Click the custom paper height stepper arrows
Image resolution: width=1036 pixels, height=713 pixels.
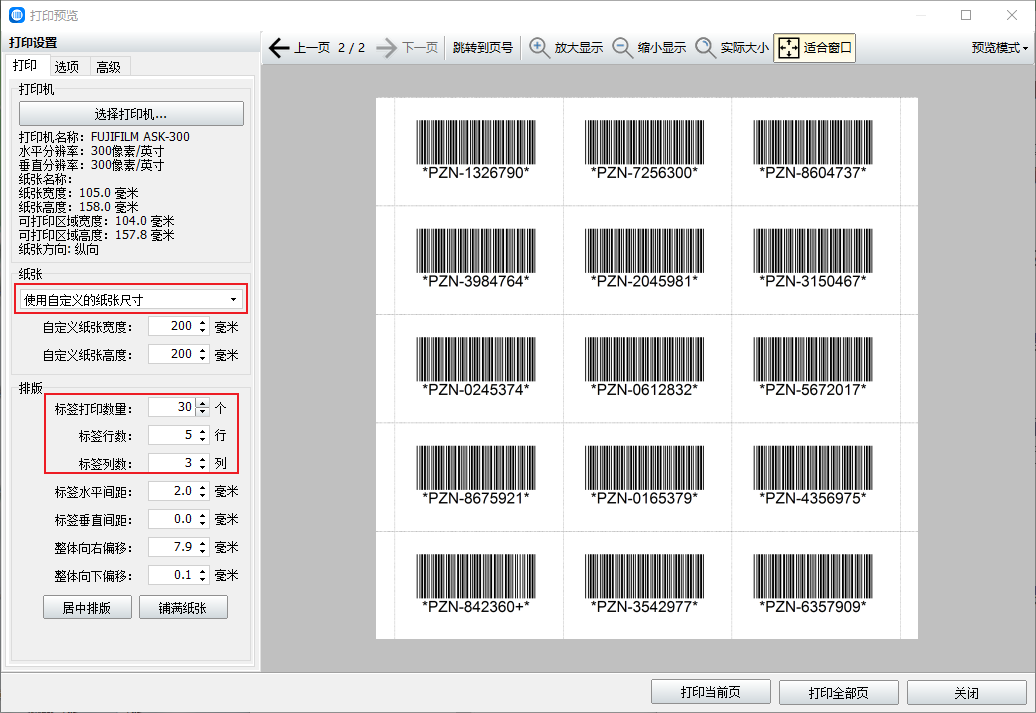coord(203,354)
